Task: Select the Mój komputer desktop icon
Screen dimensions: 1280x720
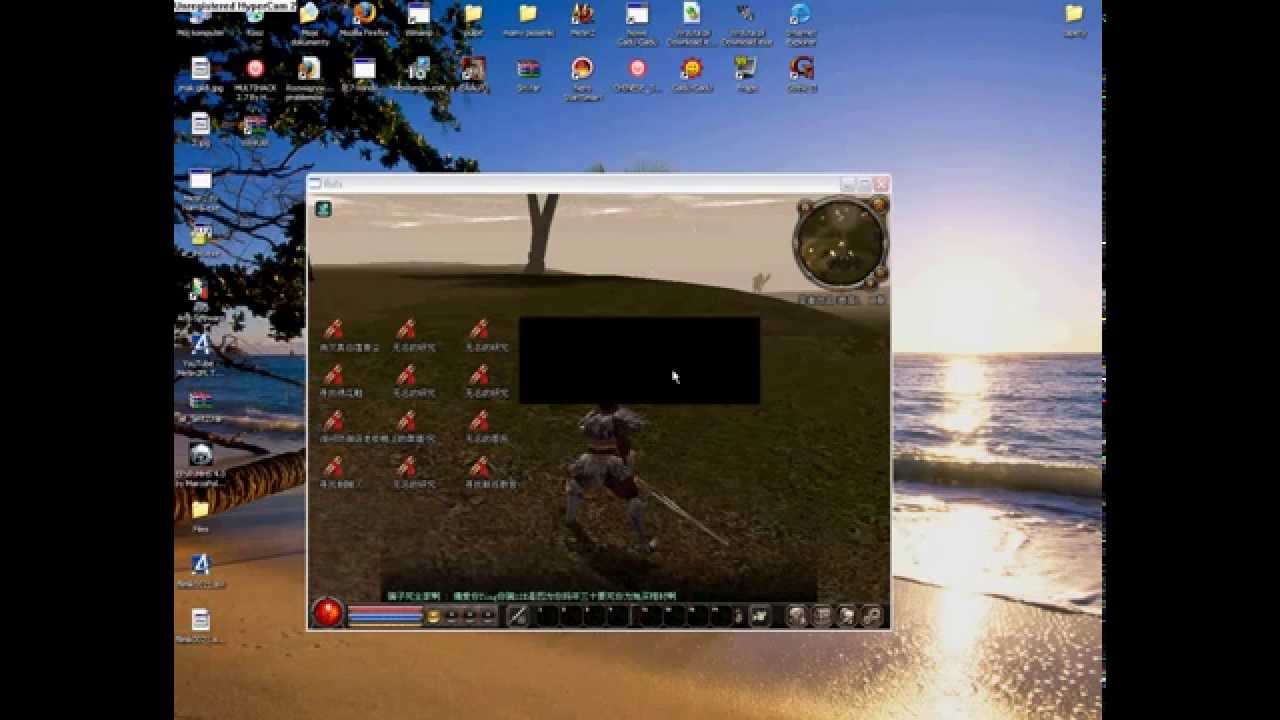Action: point(200,22)
